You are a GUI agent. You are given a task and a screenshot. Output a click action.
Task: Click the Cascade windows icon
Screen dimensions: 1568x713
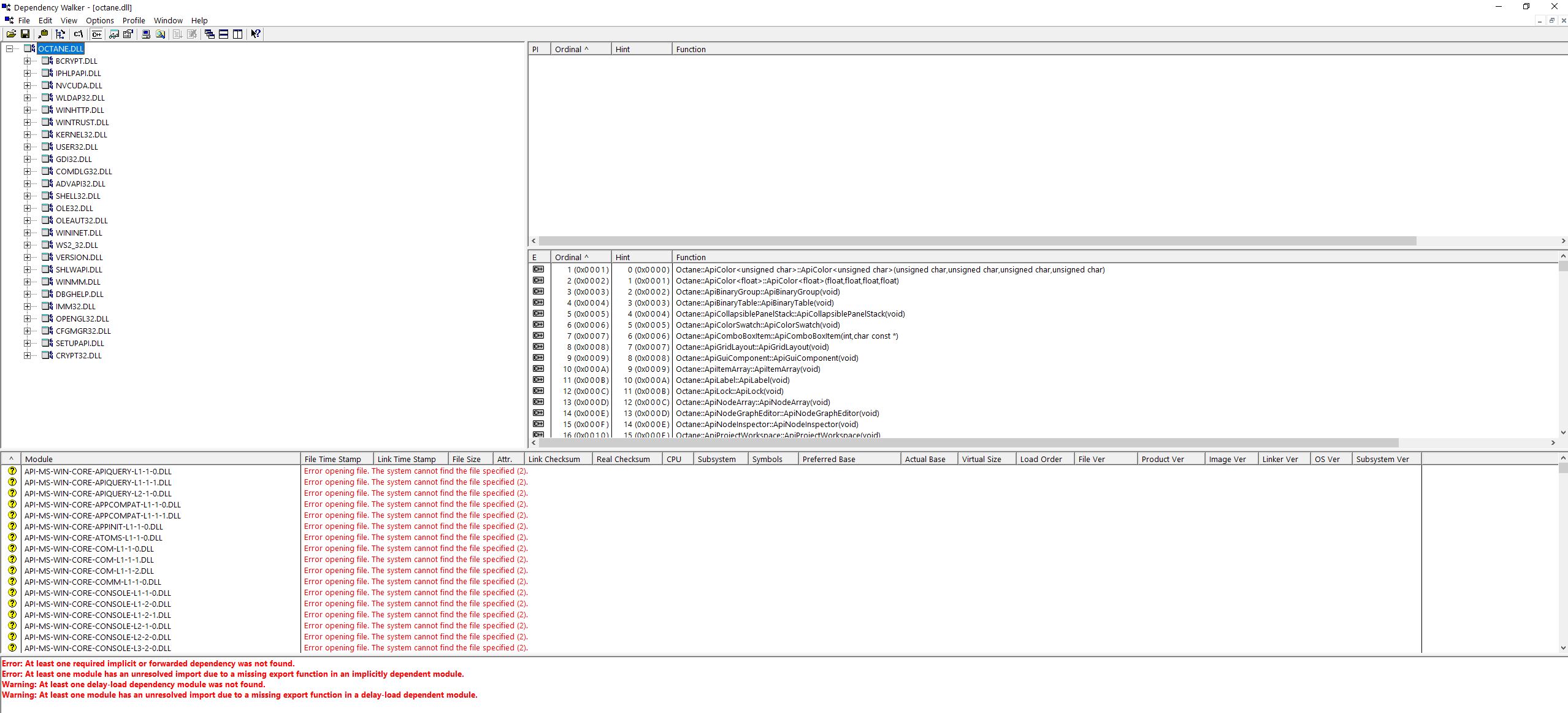210,34
